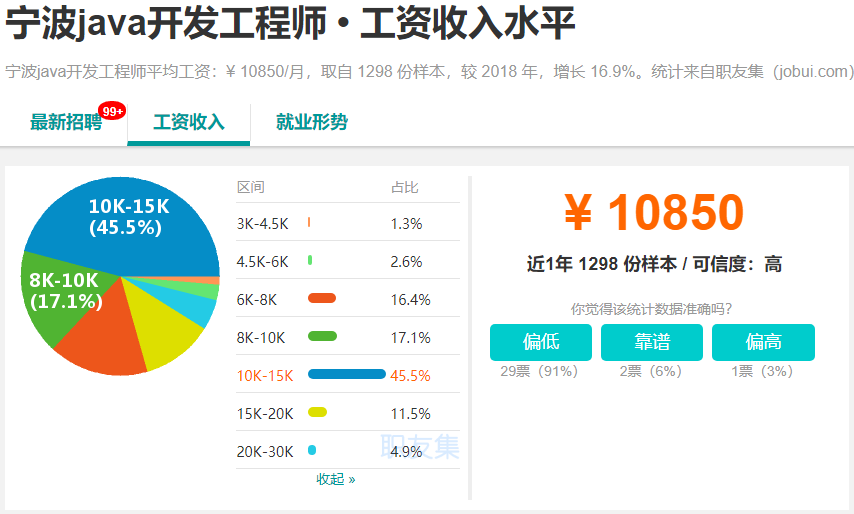Click the 你觉得该统计数据准确吗 question text
The image size is (854, 514).
coord(651,309)
